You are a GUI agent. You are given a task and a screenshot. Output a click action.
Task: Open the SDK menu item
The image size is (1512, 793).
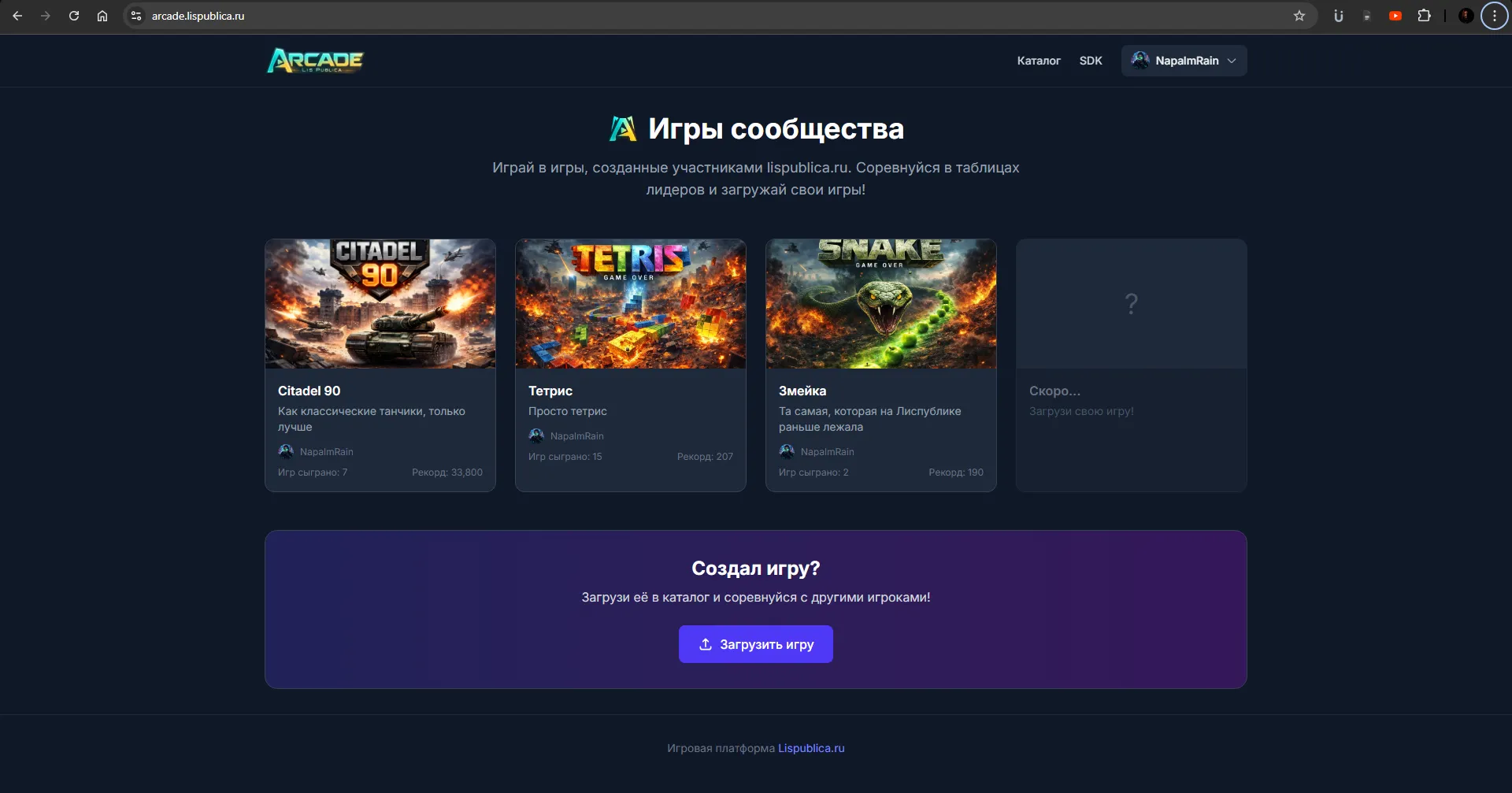(x=1091, y=61)
